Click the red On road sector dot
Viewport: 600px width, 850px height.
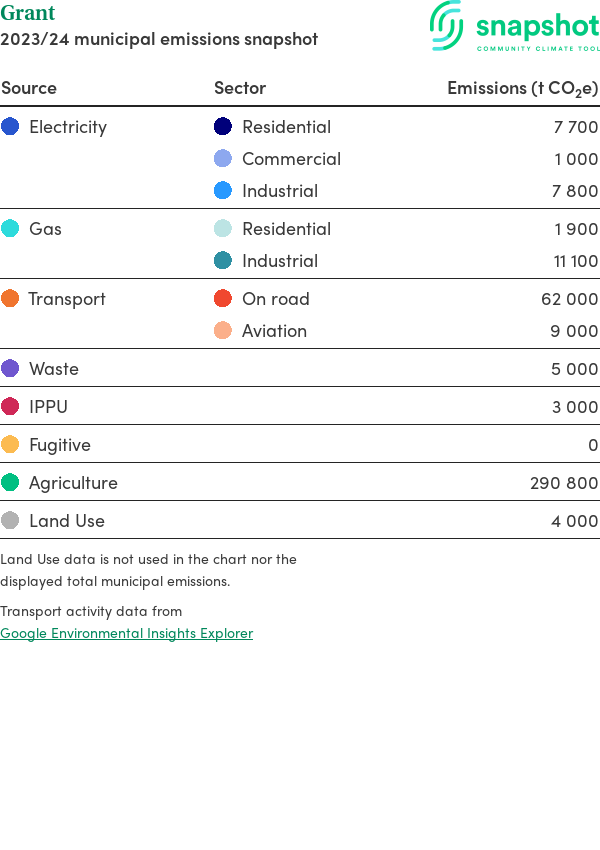(x=223, y=299)
